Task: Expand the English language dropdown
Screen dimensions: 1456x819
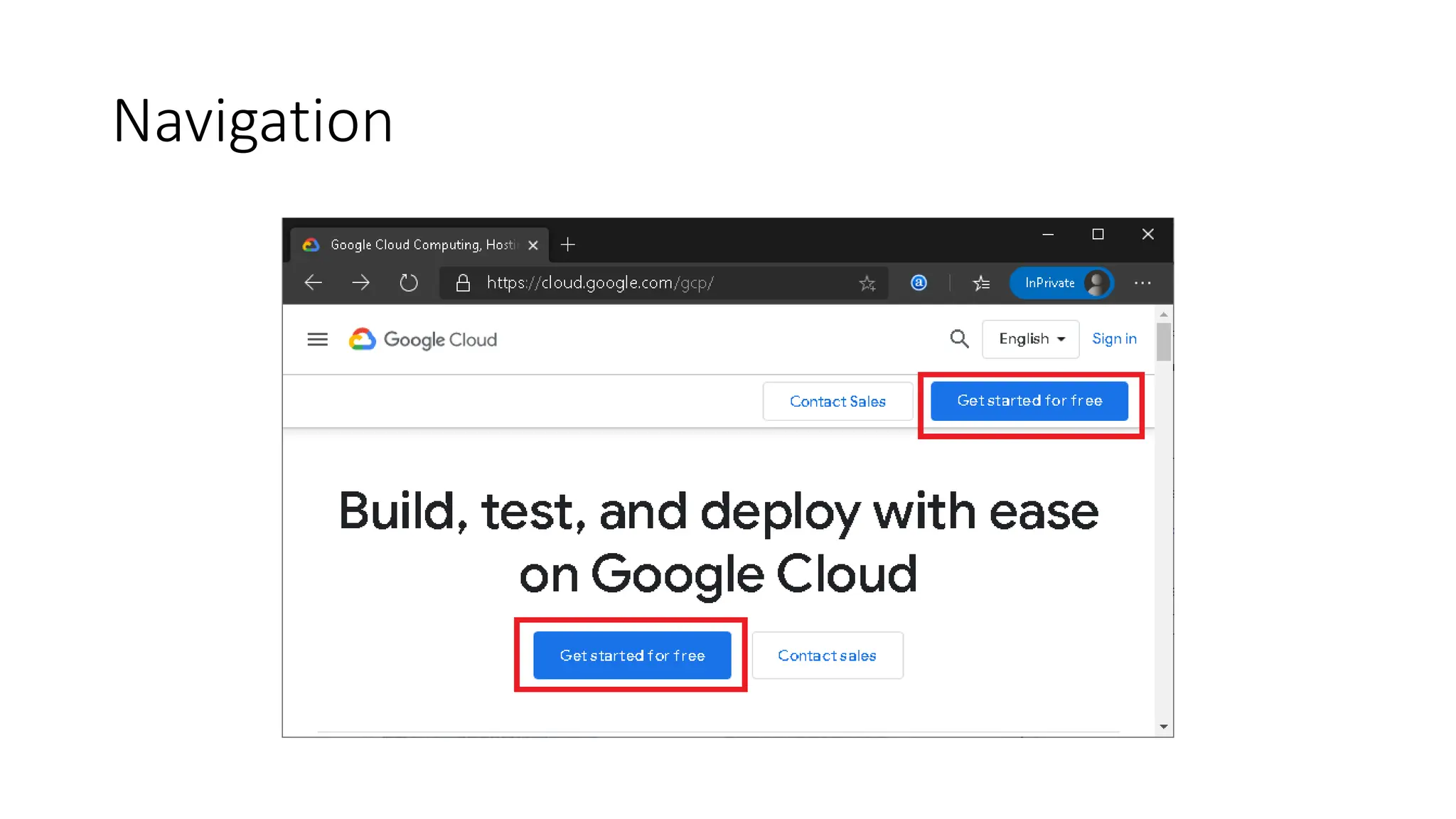Action: pos(1030,339)
